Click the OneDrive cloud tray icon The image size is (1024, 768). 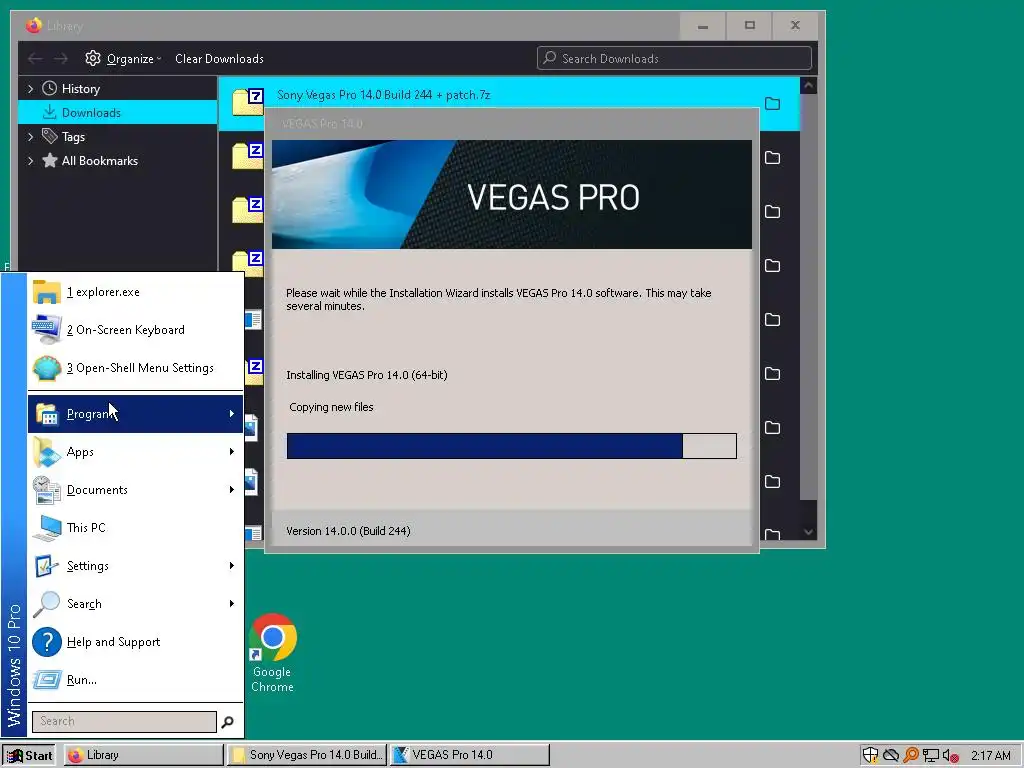point(891,756)
